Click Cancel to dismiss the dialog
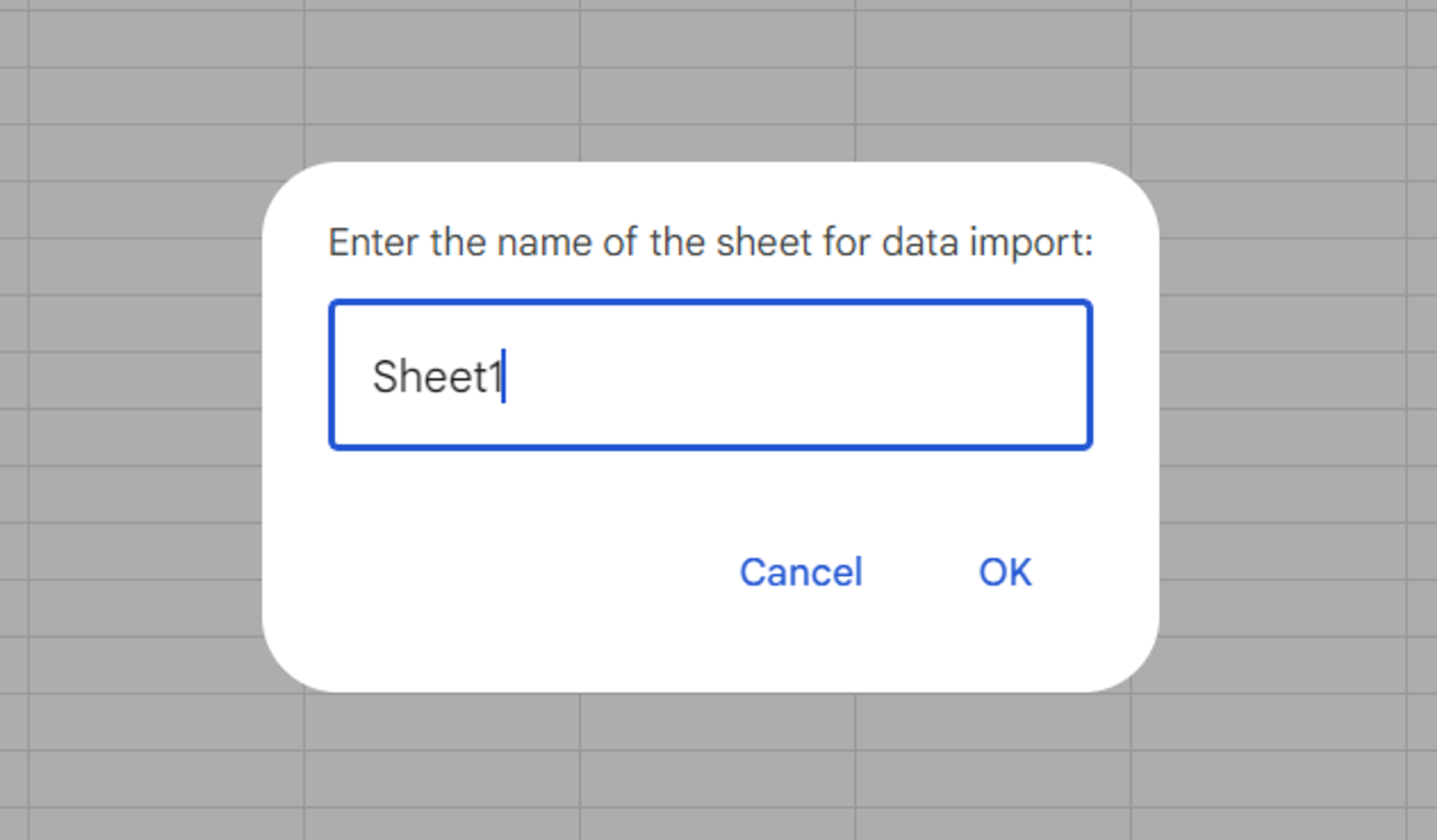This screenshot has width=1437, height=840. [x=801, y=573]
